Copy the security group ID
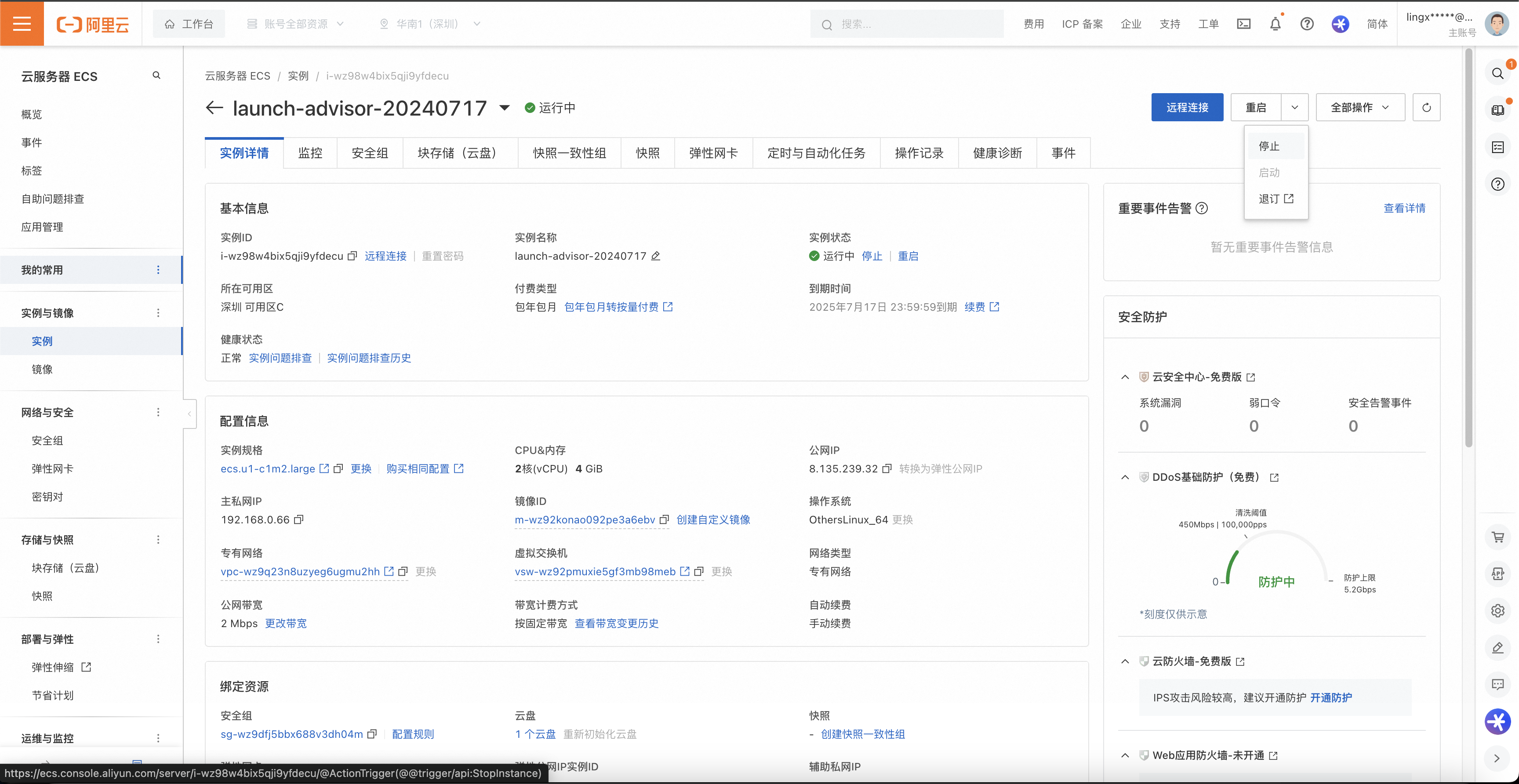 371,734
